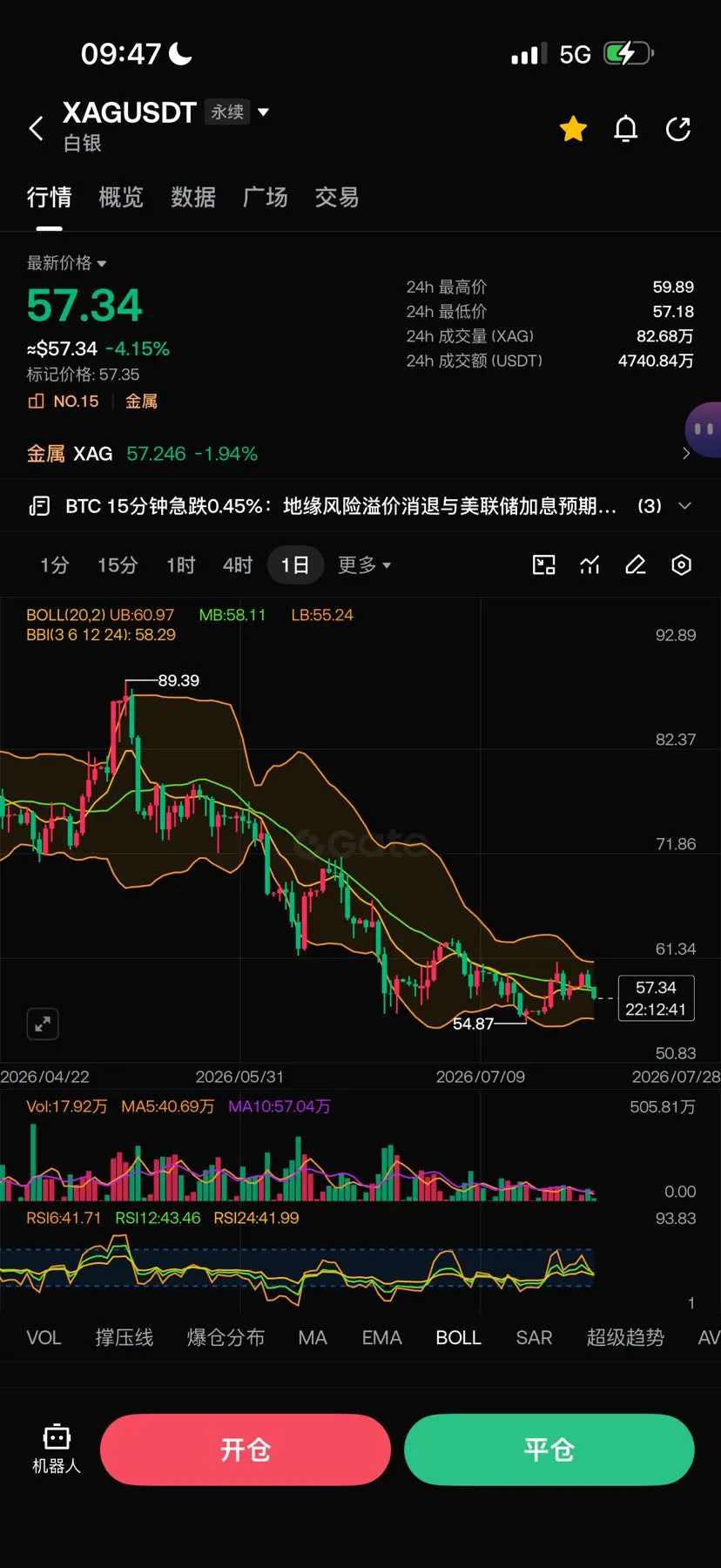
Task: Toggle the VOL indicator
Action: [x=44, y=1338]
